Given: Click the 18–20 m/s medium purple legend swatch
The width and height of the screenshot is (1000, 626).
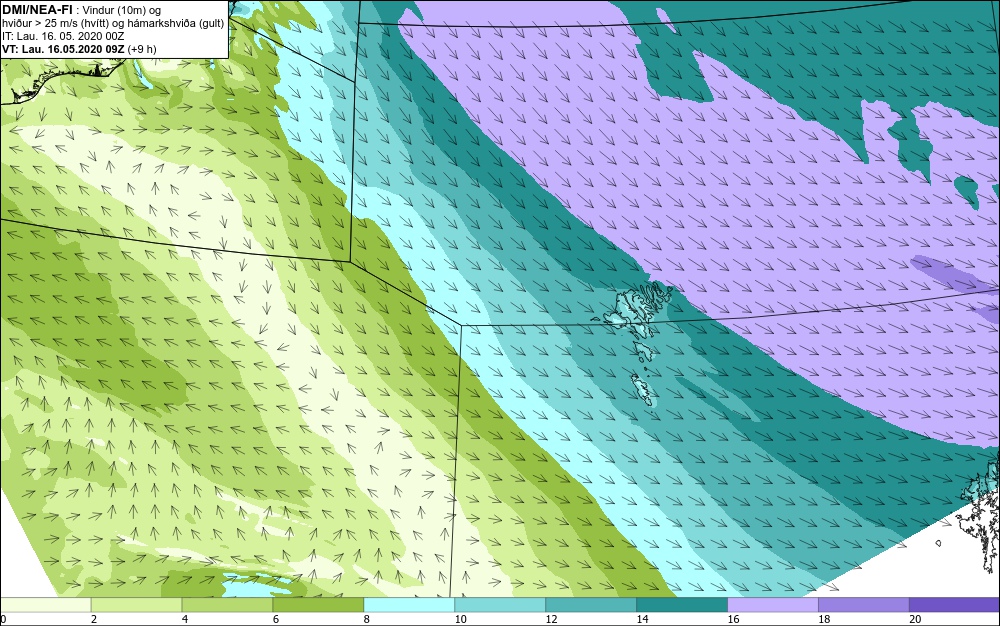Looking at the screenshot, I should [x=864, y=604].
